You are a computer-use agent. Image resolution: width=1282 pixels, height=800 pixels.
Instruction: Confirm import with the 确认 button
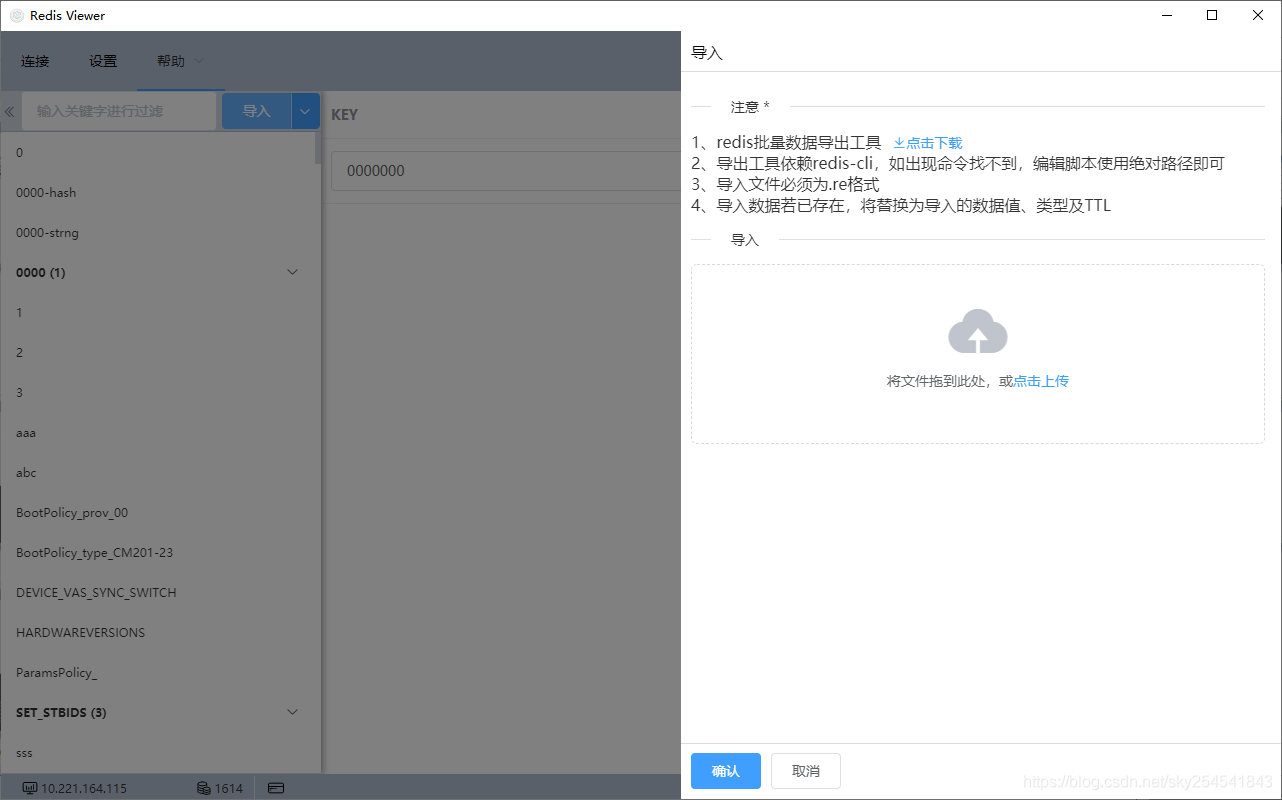(725, 770)
